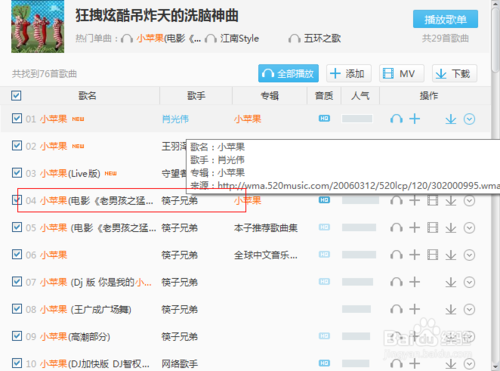Add song 08 王广成广场舞 to playlist
The height and width of the screenshot is (371, 500).
click(x=414, y=309)
